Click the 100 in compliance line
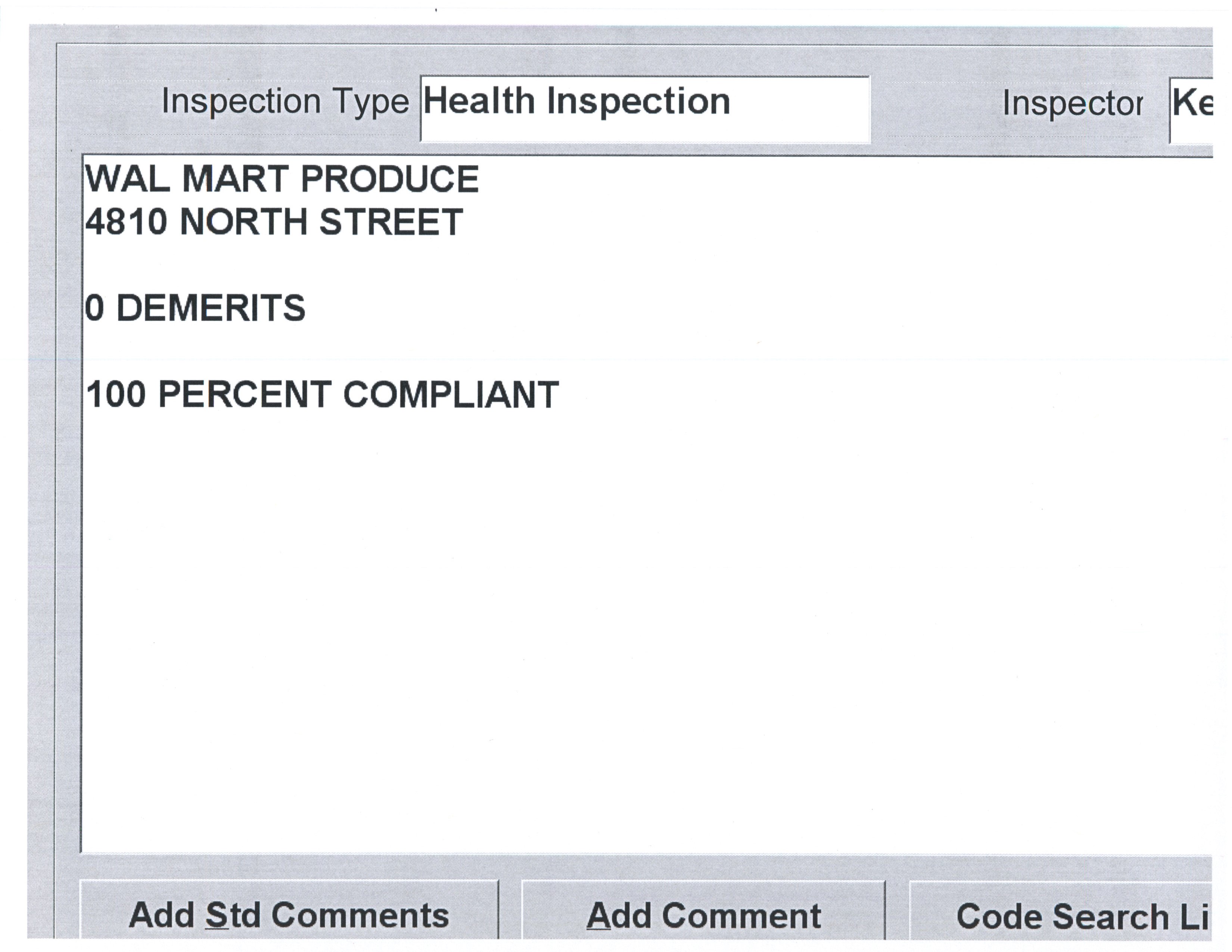Screen dimensions: 1232x952 pos(116,394)
